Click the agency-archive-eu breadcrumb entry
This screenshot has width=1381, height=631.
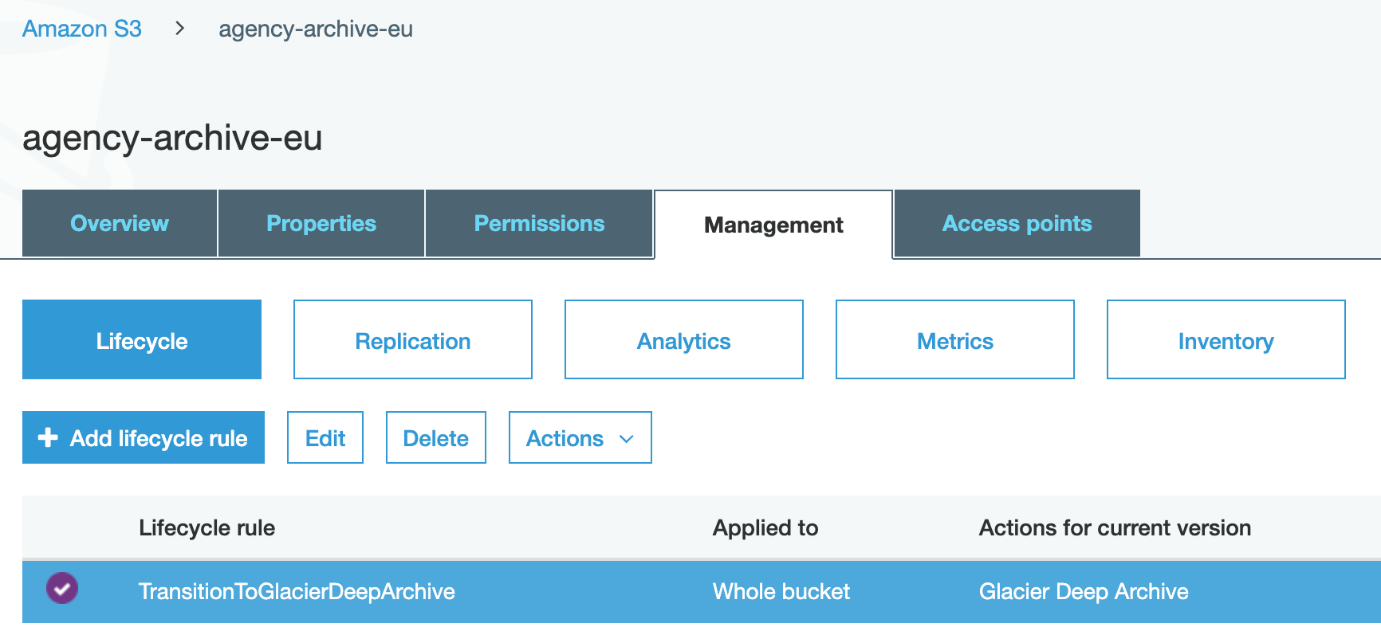315,29
